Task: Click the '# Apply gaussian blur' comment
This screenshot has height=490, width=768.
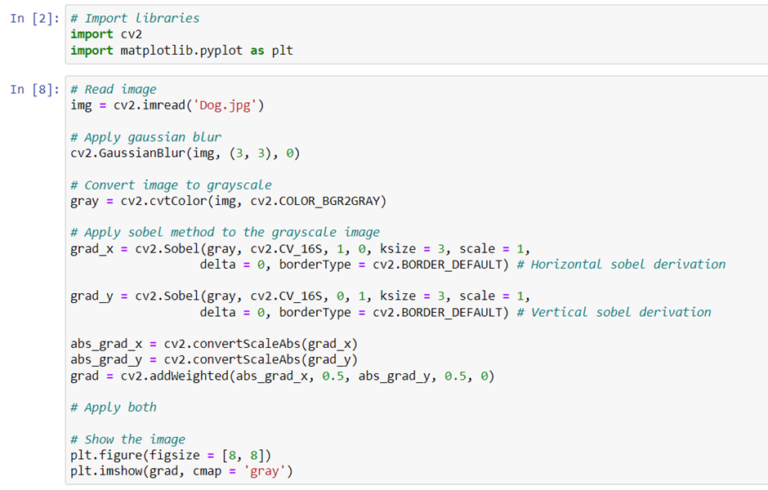Action: pyautogui.click(x=146, y=137)
